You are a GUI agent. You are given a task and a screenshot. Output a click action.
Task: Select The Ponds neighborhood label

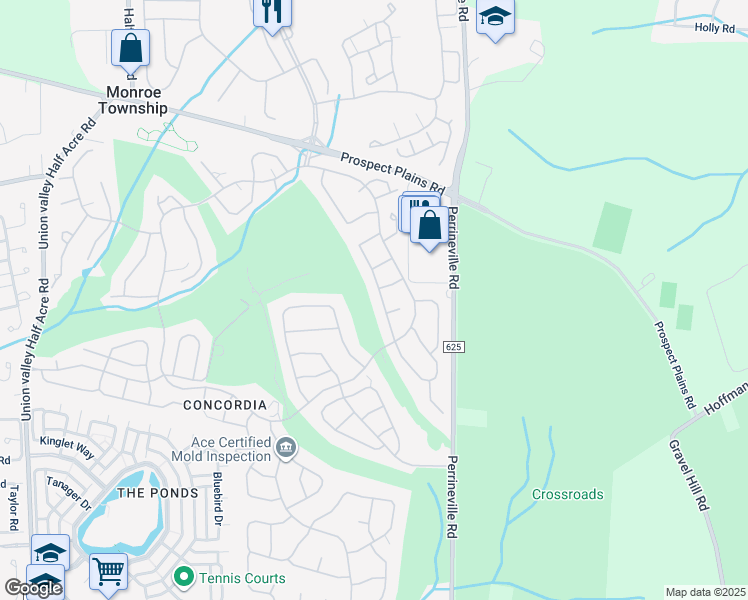[x=158, y=493]
